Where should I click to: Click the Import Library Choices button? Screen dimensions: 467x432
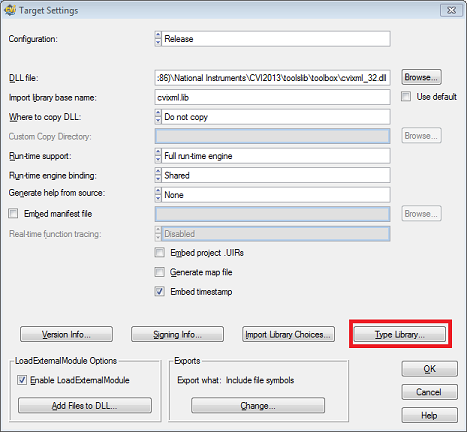click(x=288, y=334)
